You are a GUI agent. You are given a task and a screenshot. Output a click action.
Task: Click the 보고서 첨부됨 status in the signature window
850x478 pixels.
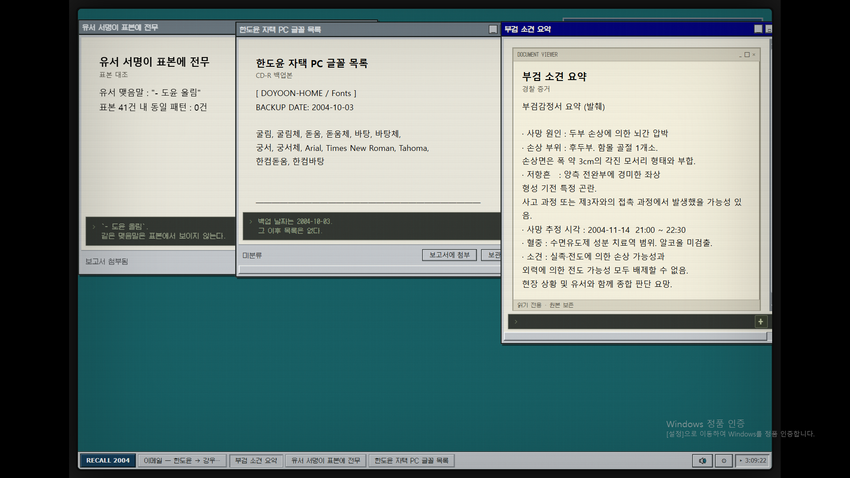(106, 261)
